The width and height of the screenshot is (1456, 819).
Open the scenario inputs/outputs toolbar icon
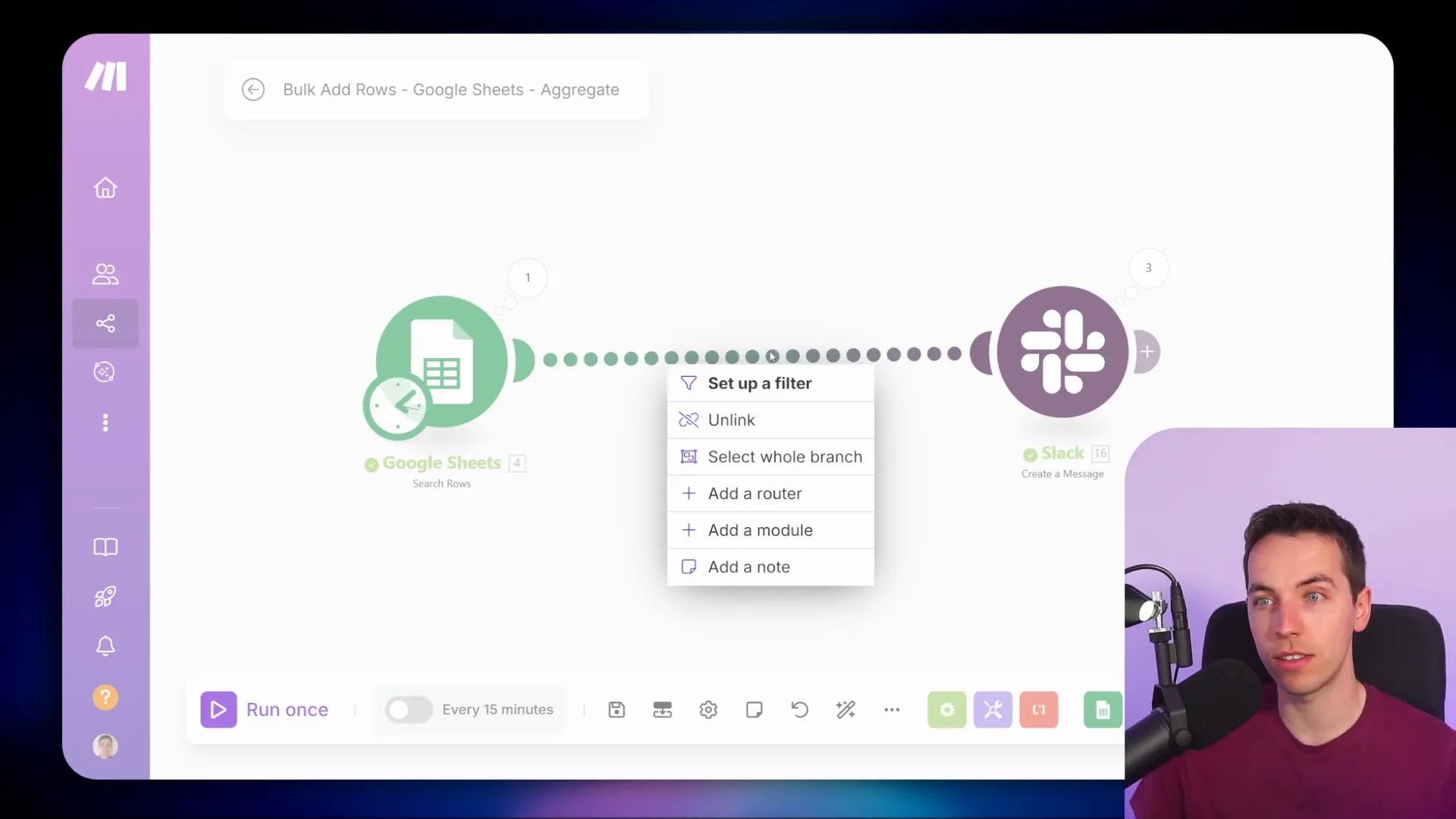(x=663, y=710)
